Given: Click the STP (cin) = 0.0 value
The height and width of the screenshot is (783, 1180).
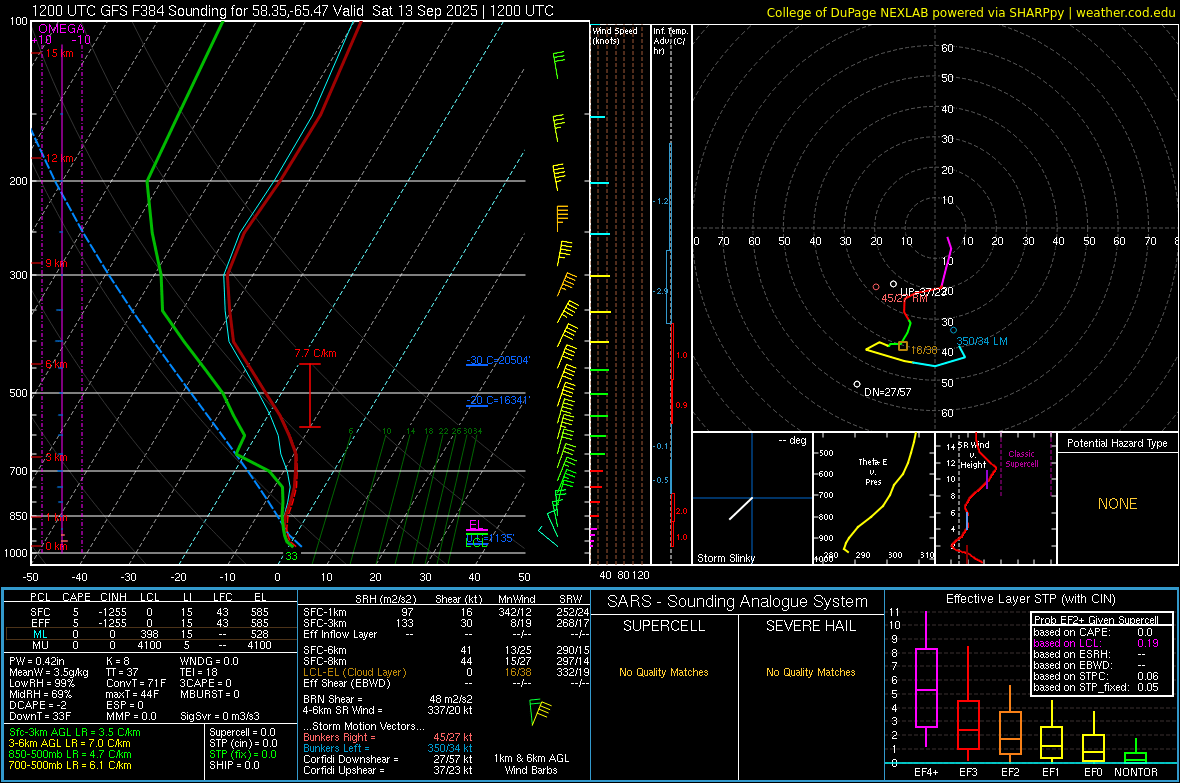Looking at the screenshot, I should tap(243, 743).
